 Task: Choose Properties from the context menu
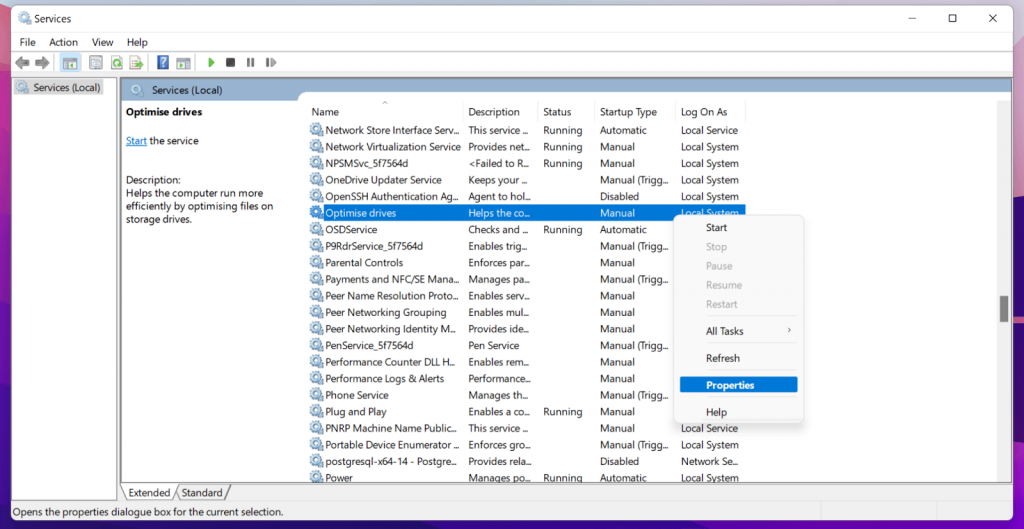point(739,385)
